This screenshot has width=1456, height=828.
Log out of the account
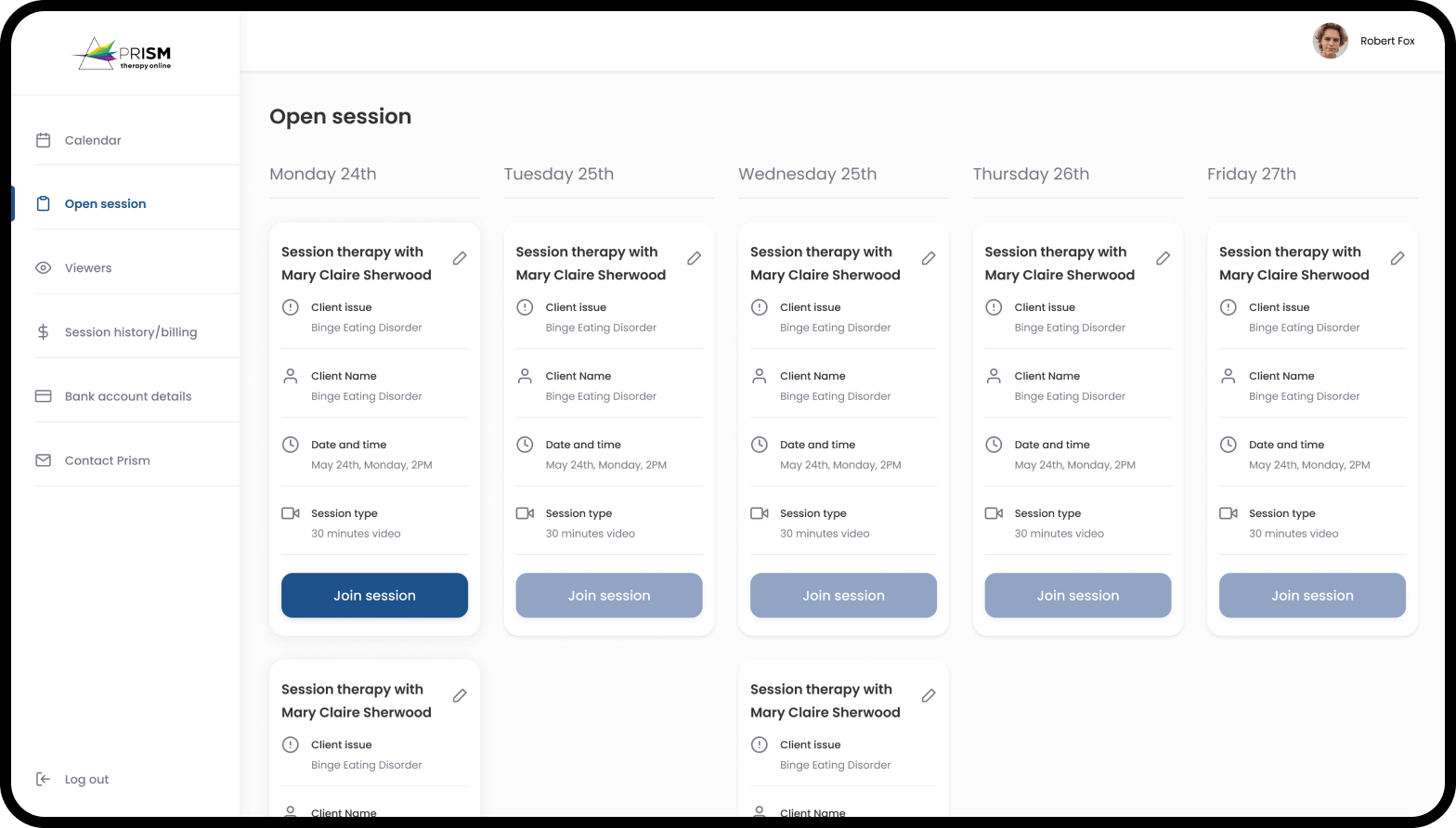(x=86, y=780)
